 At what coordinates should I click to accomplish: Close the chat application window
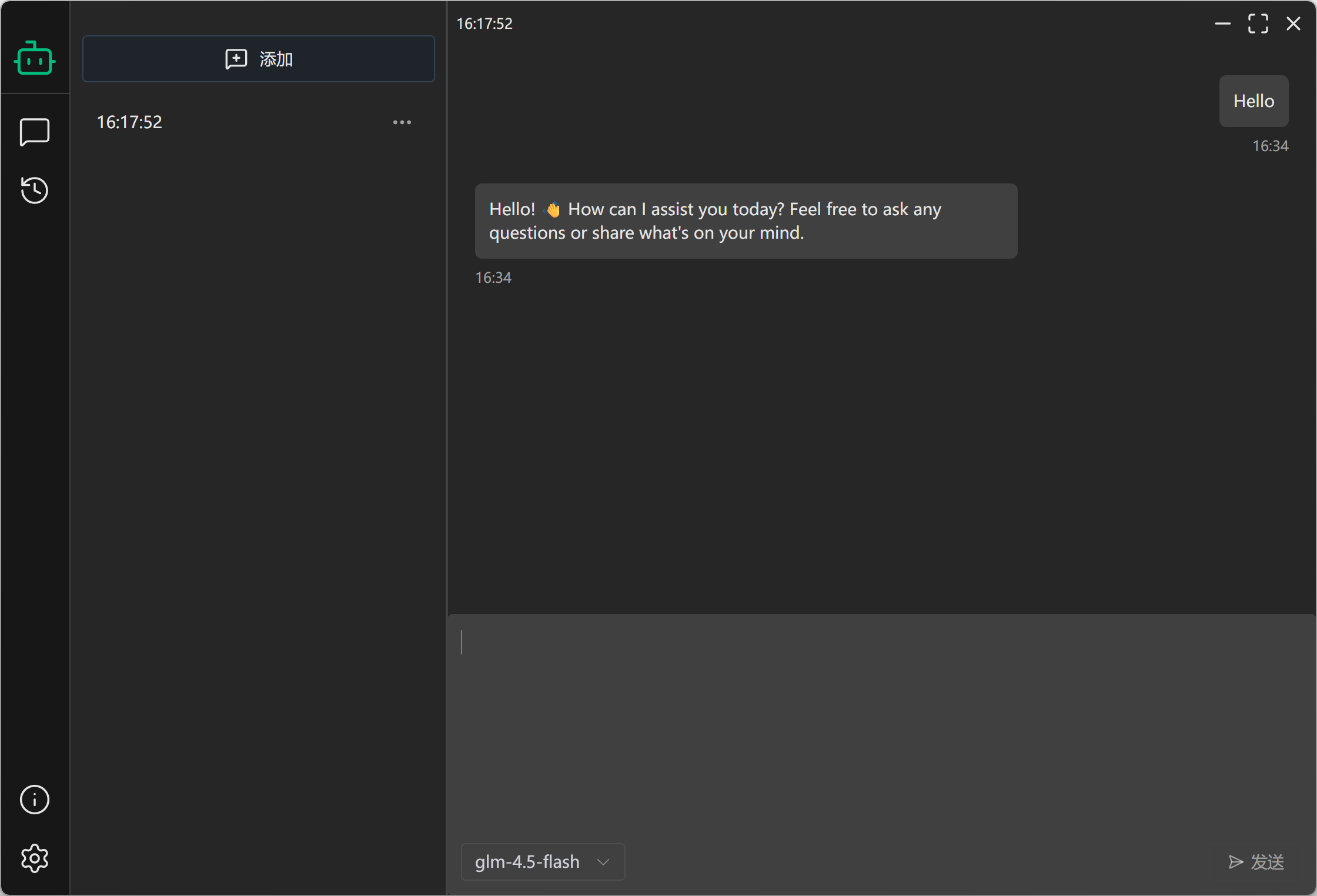(x=1293, y=24)
